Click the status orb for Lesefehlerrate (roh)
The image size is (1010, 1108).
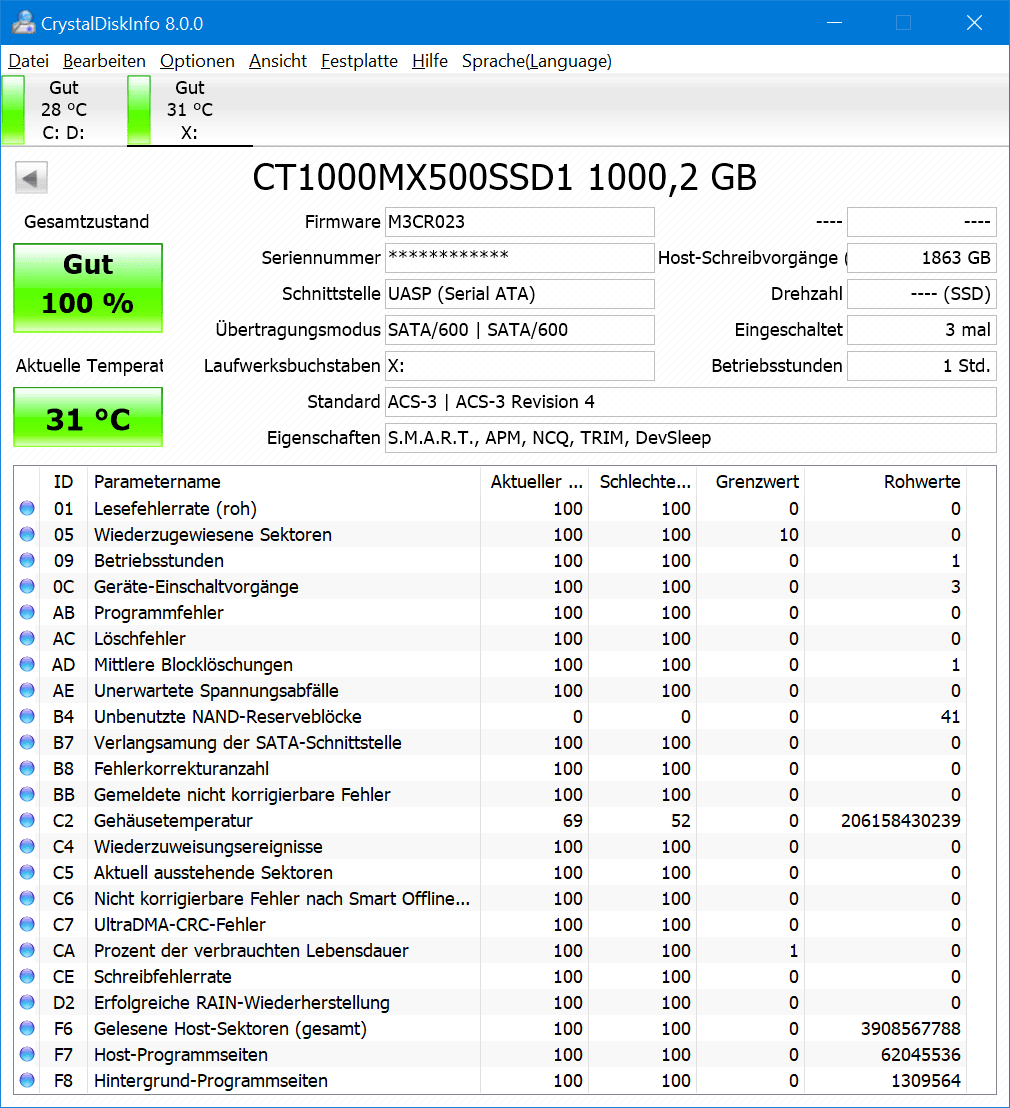pos(27,508)
